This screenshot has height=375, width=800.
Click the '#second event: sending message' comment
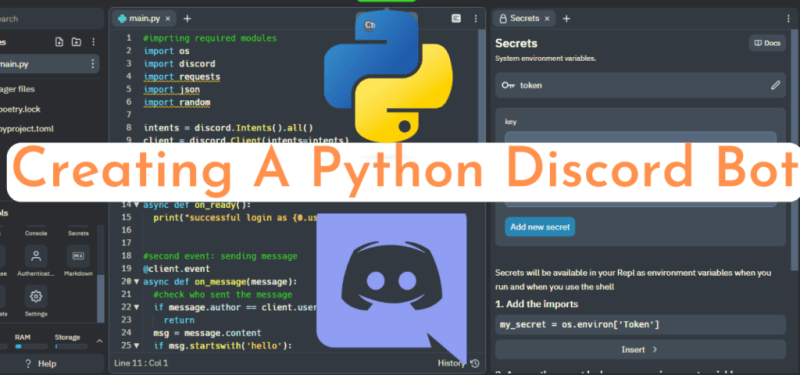point(220,256)
